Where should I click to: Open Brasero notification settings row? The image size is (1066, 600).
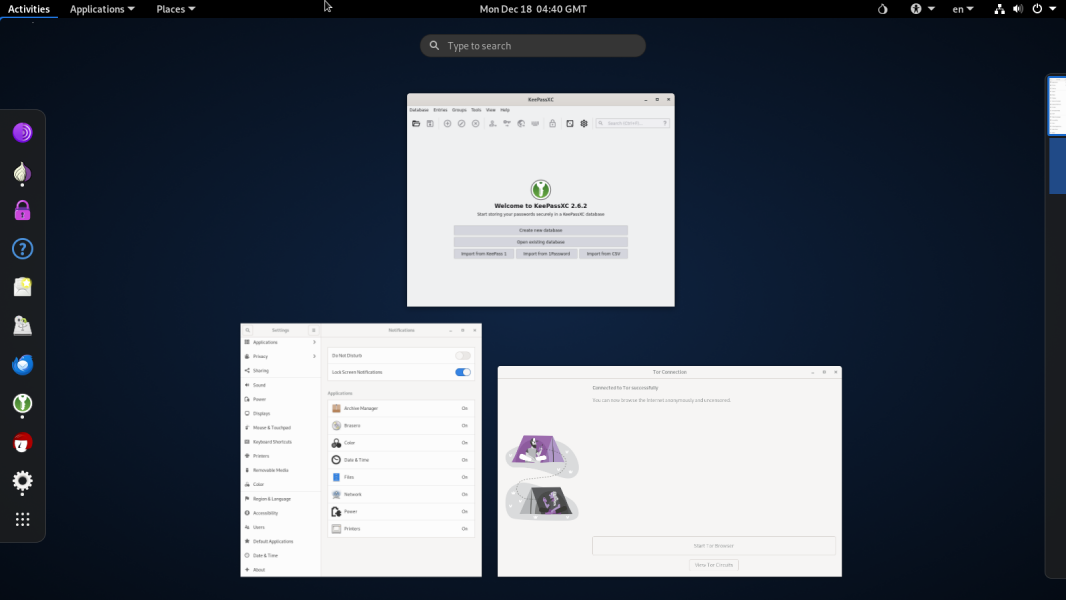[400, 425]
